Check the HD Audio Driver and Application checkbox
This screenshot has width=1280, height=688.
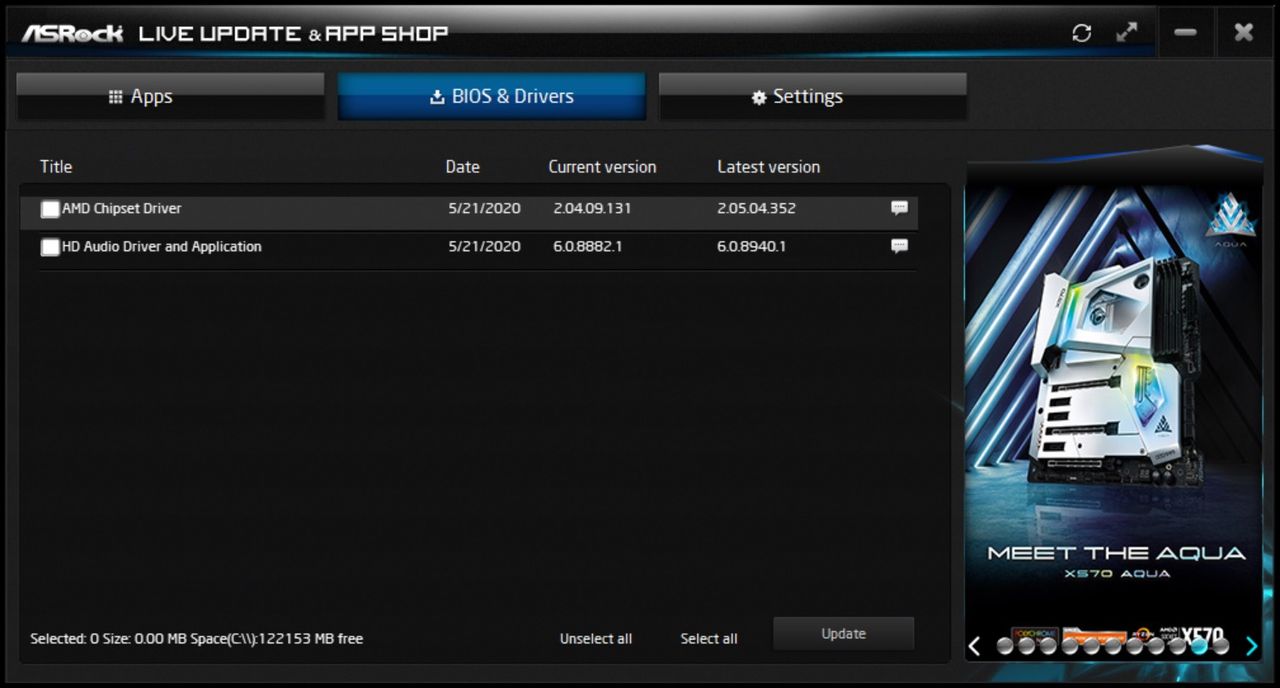pos(50,247)
